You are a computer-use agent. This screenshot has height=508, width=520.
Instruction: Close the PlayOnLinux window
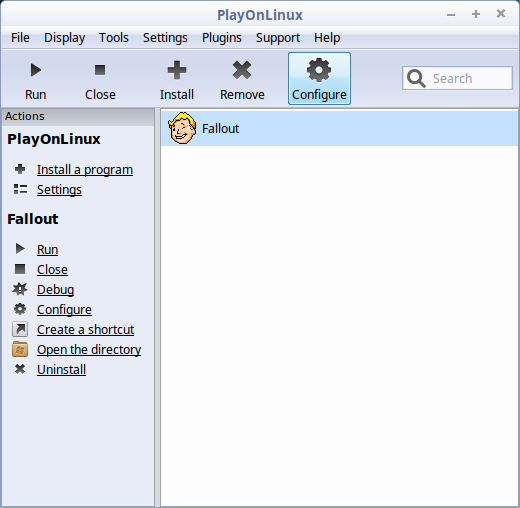point(501,14)
